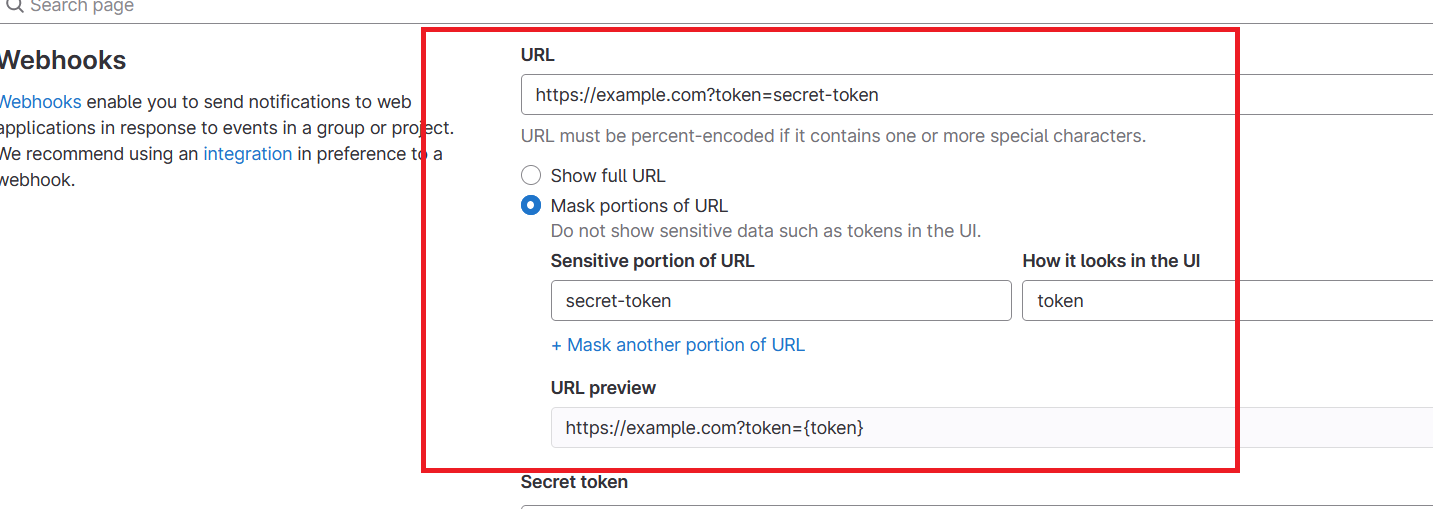Click the How it looks in the UI field
Image resolution: width=1433 pixels, height=509 pixels.
pyautogui.click(x=1225, y=301)
